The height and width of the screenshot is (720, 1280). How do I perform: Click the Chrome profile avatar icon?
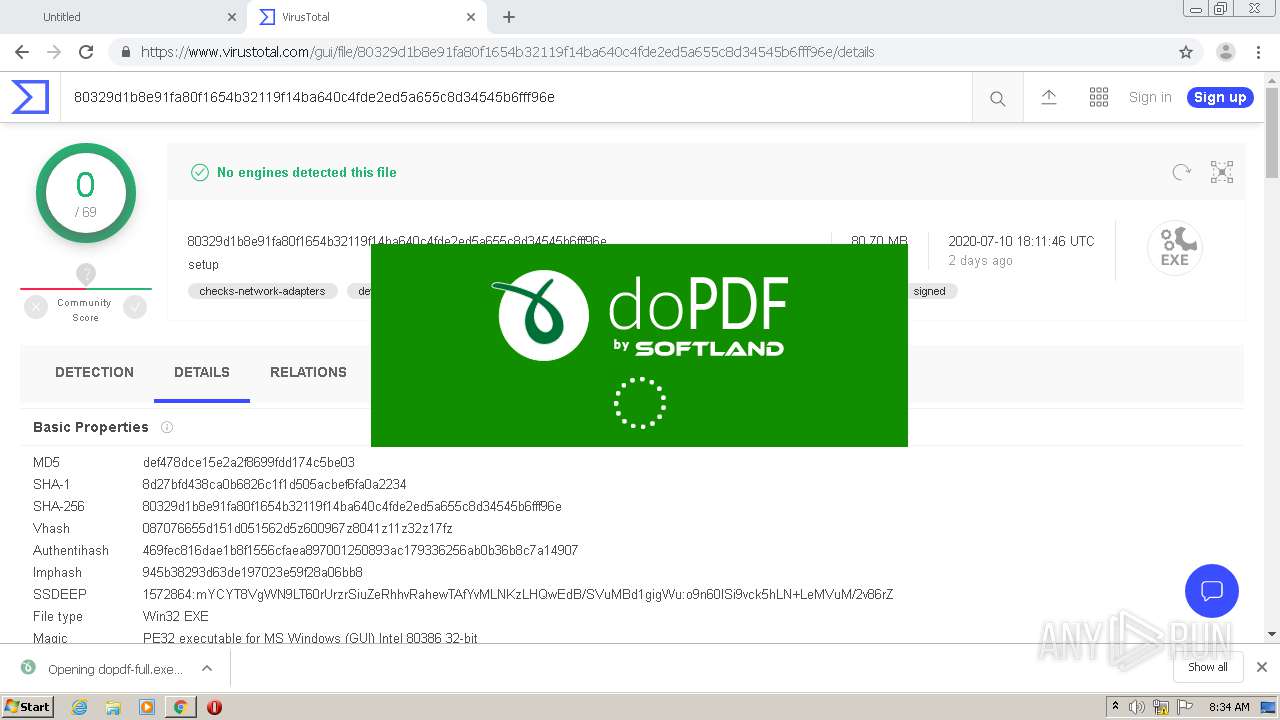(x=1226, y=52)
